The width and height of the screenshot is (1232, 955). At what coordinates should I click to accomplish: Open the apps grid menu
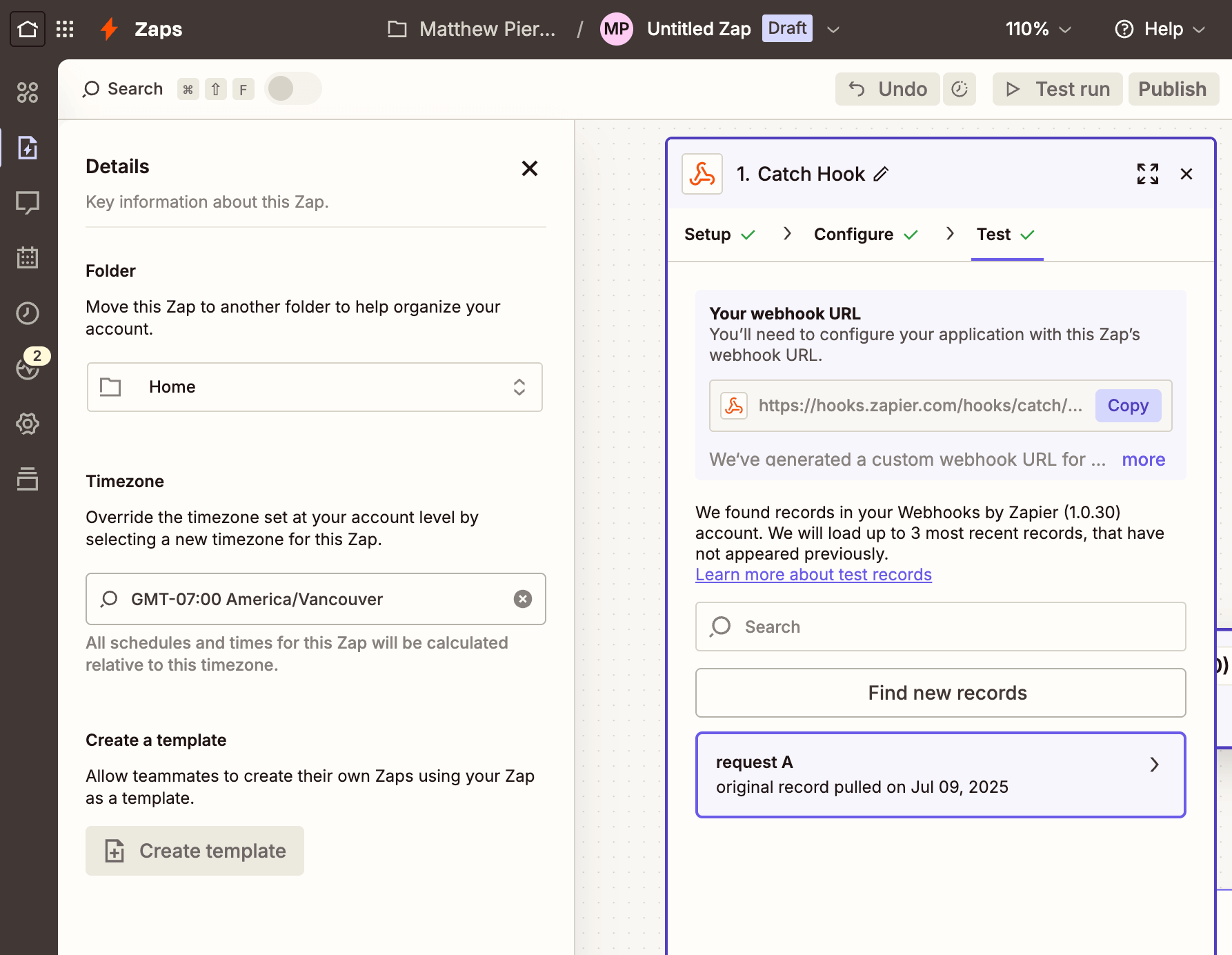pyautogui.click(x=65, y=29)
